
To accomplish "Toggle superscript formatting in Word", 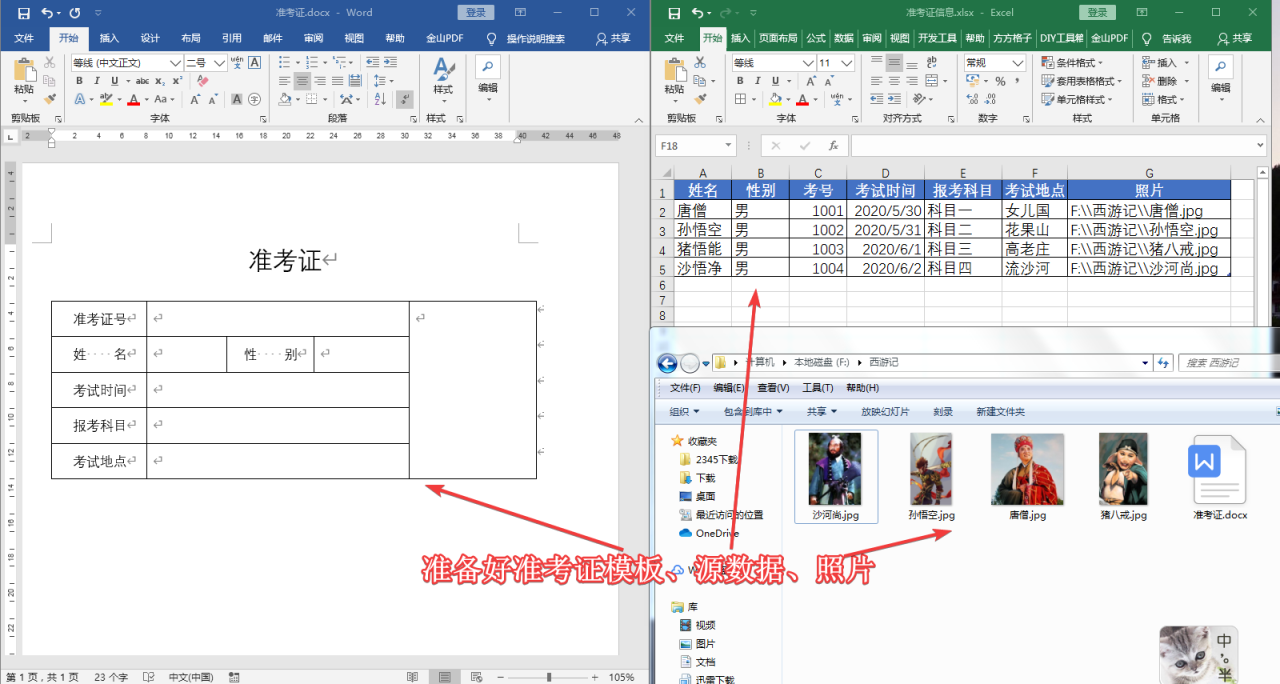I will click(x=176, y=81).
